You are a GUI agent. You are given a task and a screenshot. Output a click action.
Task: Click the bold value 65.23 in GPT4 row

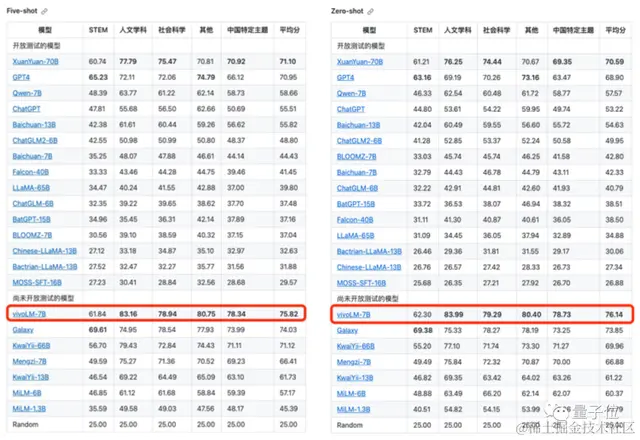[x=98, y=77]
